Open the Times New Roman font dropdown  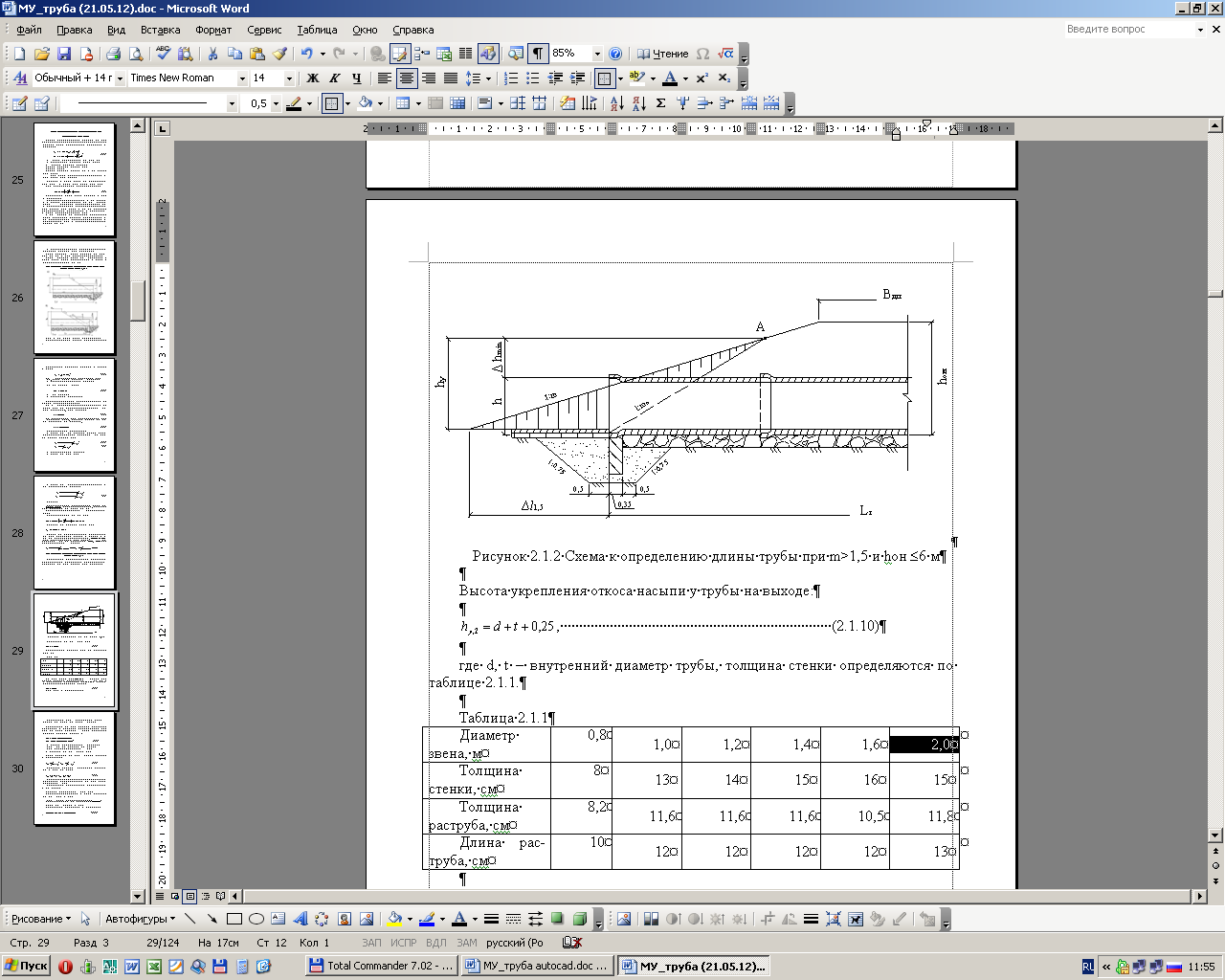coord(242,78)
